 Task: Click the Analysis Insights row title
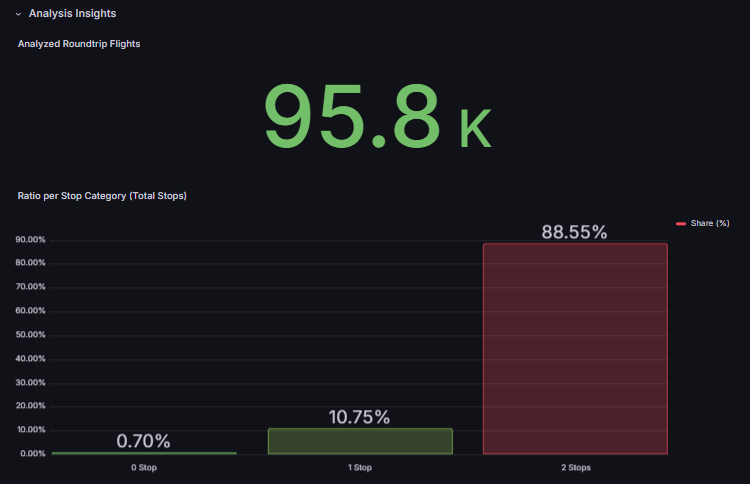tap(72, 14)
